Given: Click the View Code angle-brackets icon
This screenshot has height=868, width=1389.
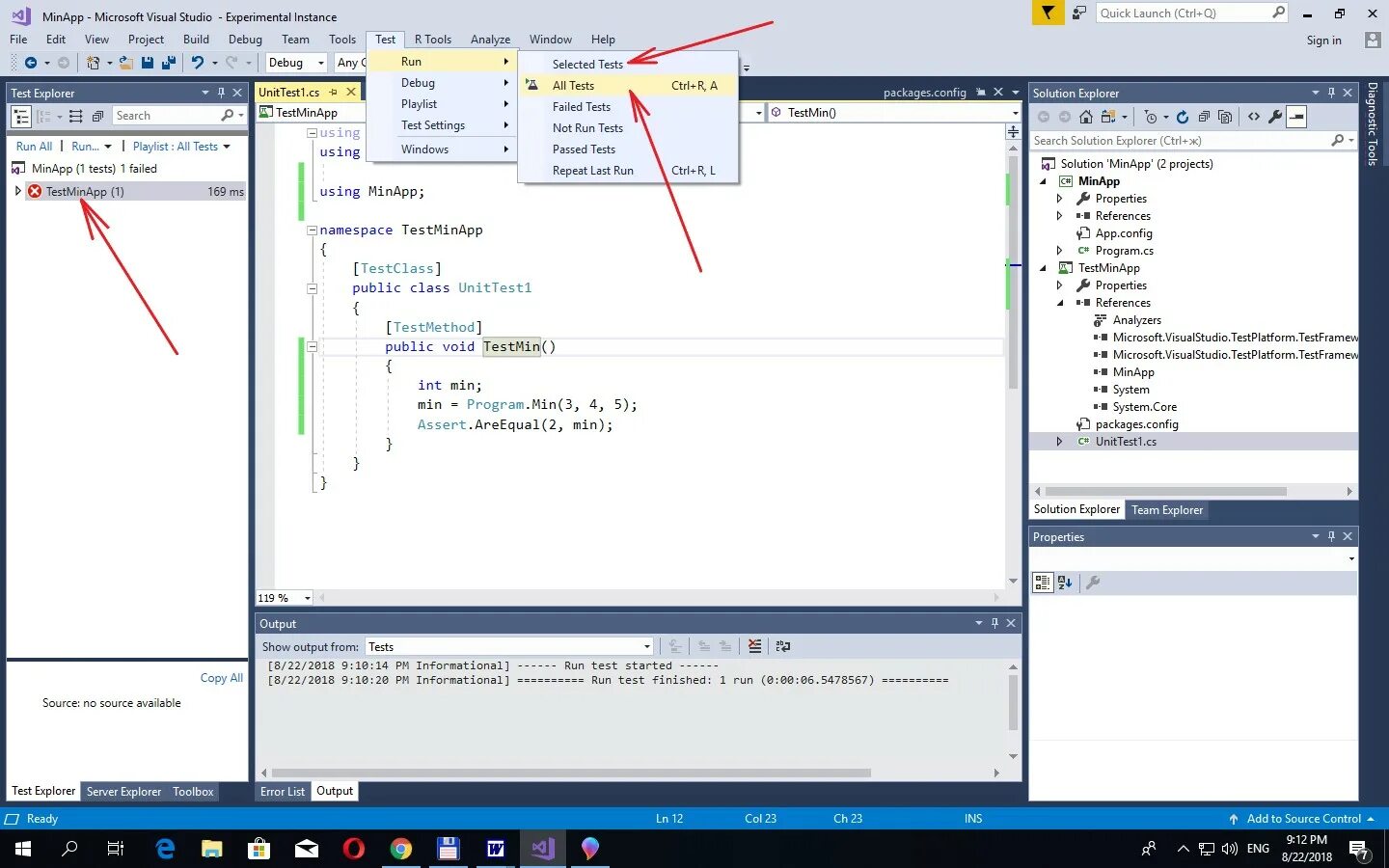Looking at the screenshot, I should [x=1254, y=117].
